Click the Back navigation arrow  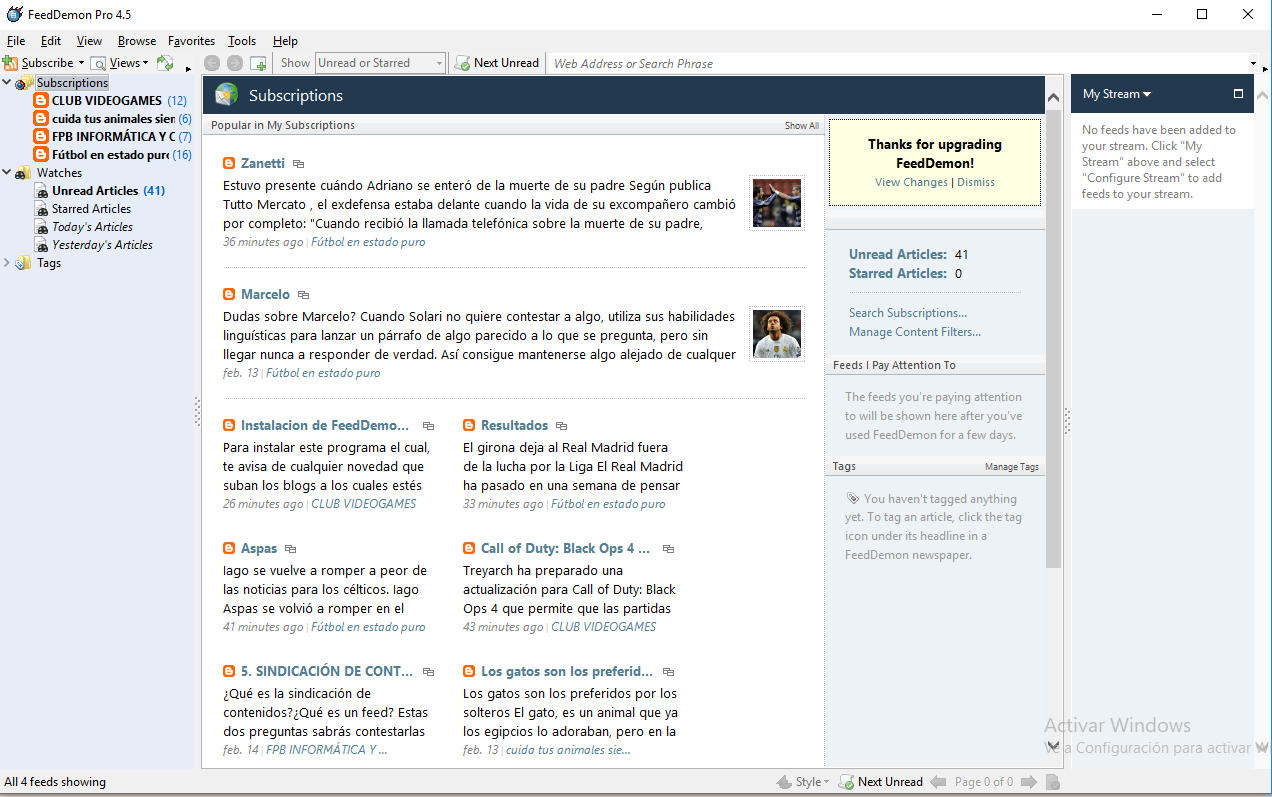tap(212, 63)
